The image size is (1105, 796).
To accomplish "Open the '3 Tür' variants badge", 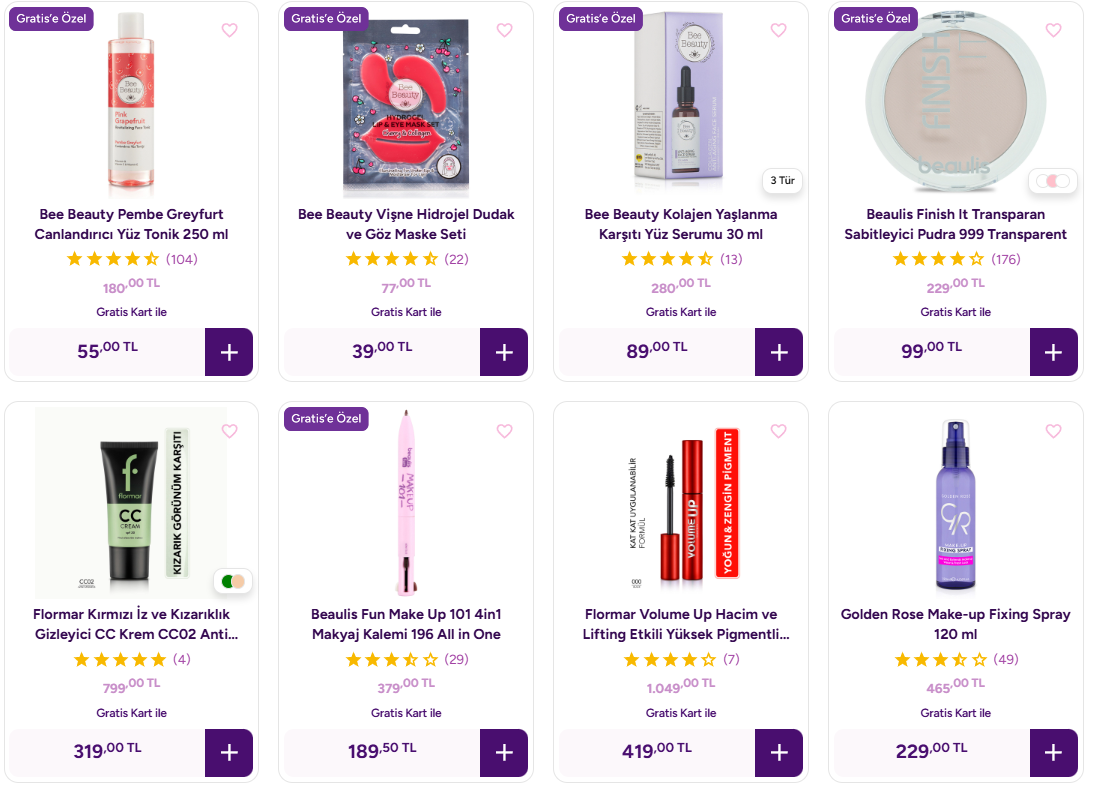I will click(783, 181).
